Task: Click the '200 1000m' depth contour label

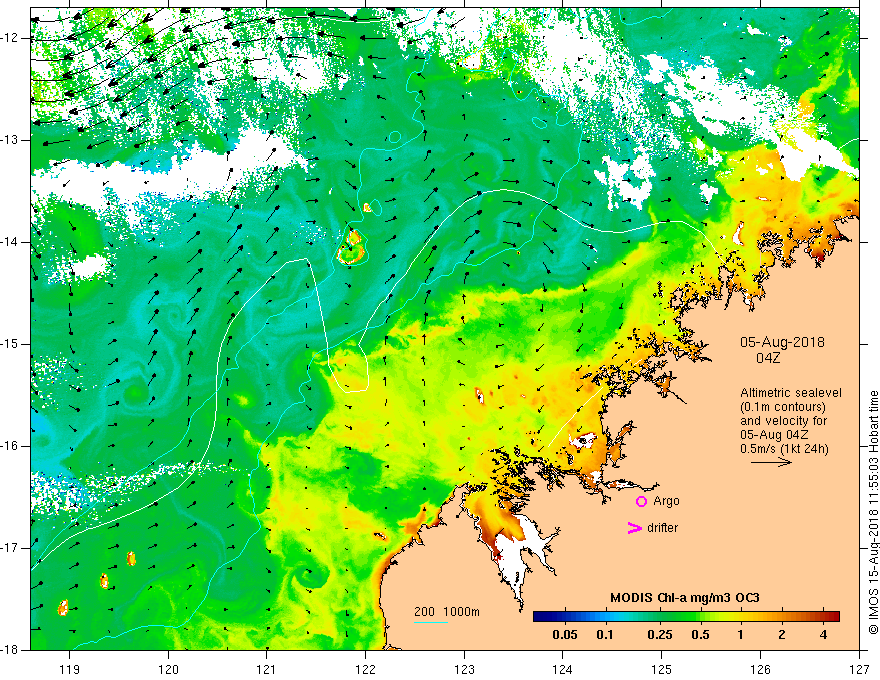Action: 447,612
